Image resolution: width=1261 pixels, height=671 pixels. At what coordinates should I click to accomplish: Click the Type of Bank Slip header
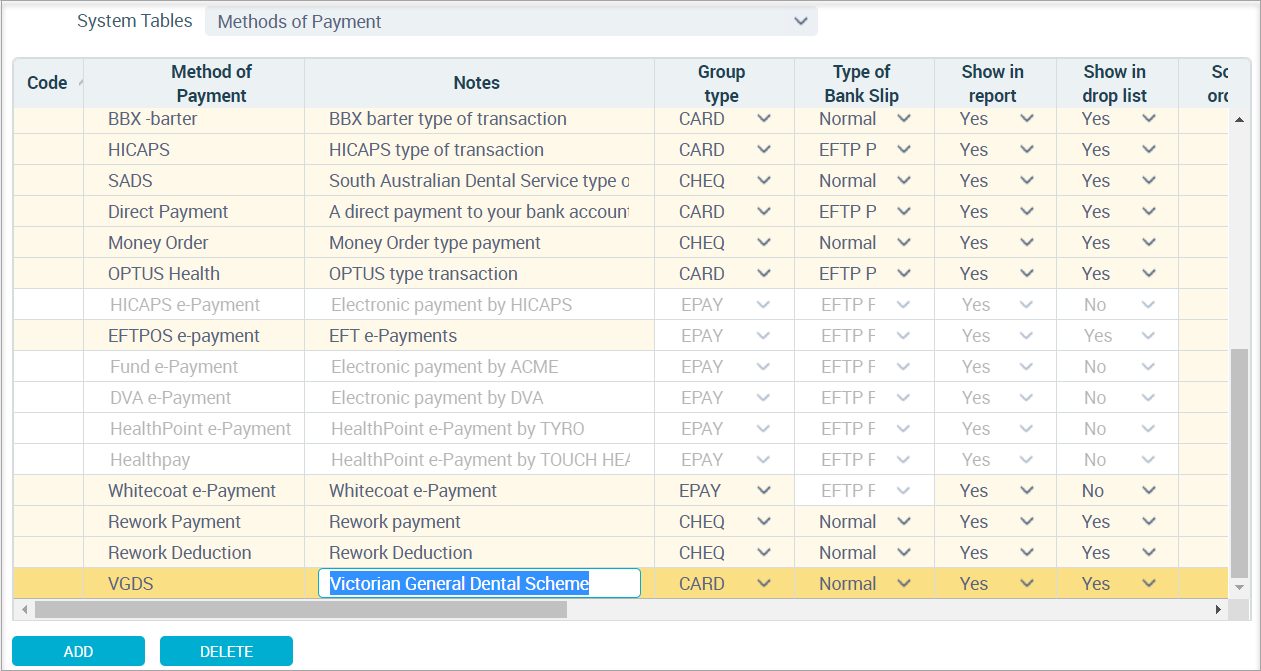[x=864, y=83]
